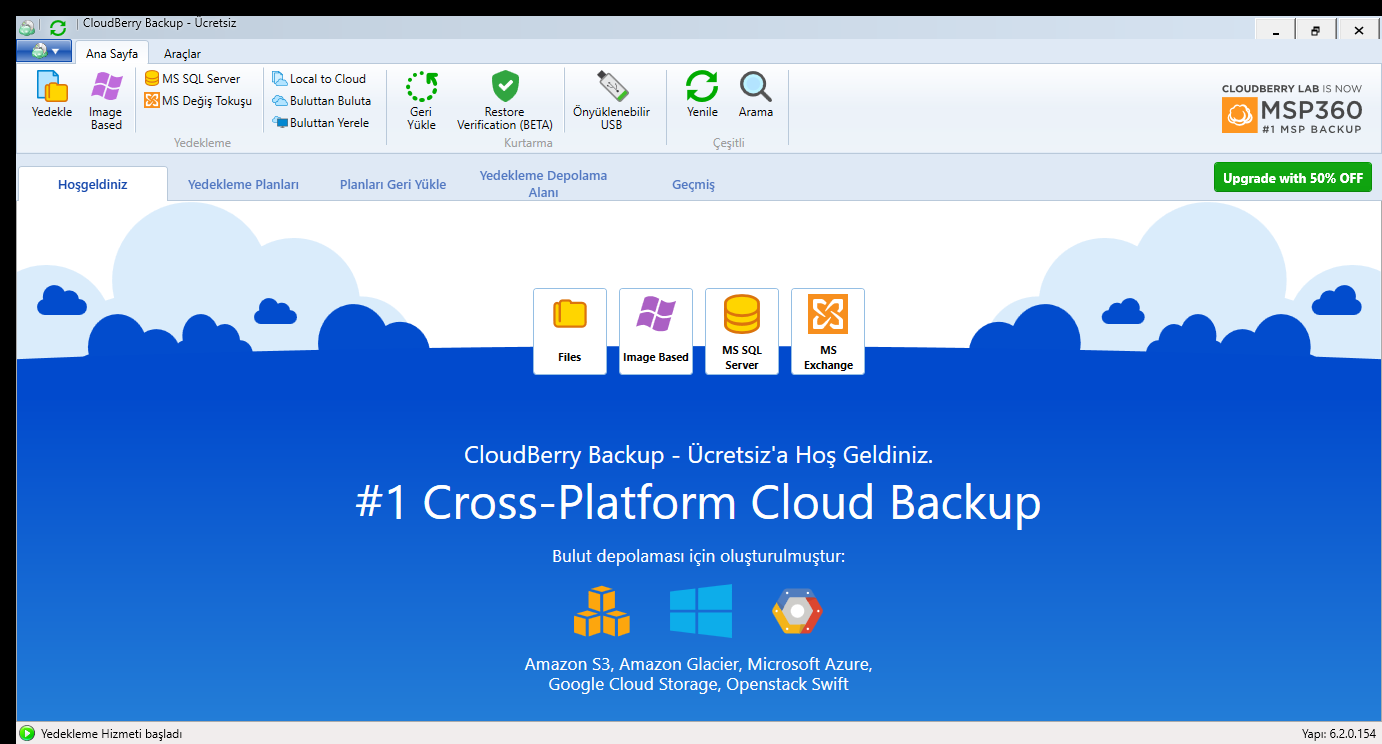
Task: Click quick access refresh icon in title bar
Action: 58,28
